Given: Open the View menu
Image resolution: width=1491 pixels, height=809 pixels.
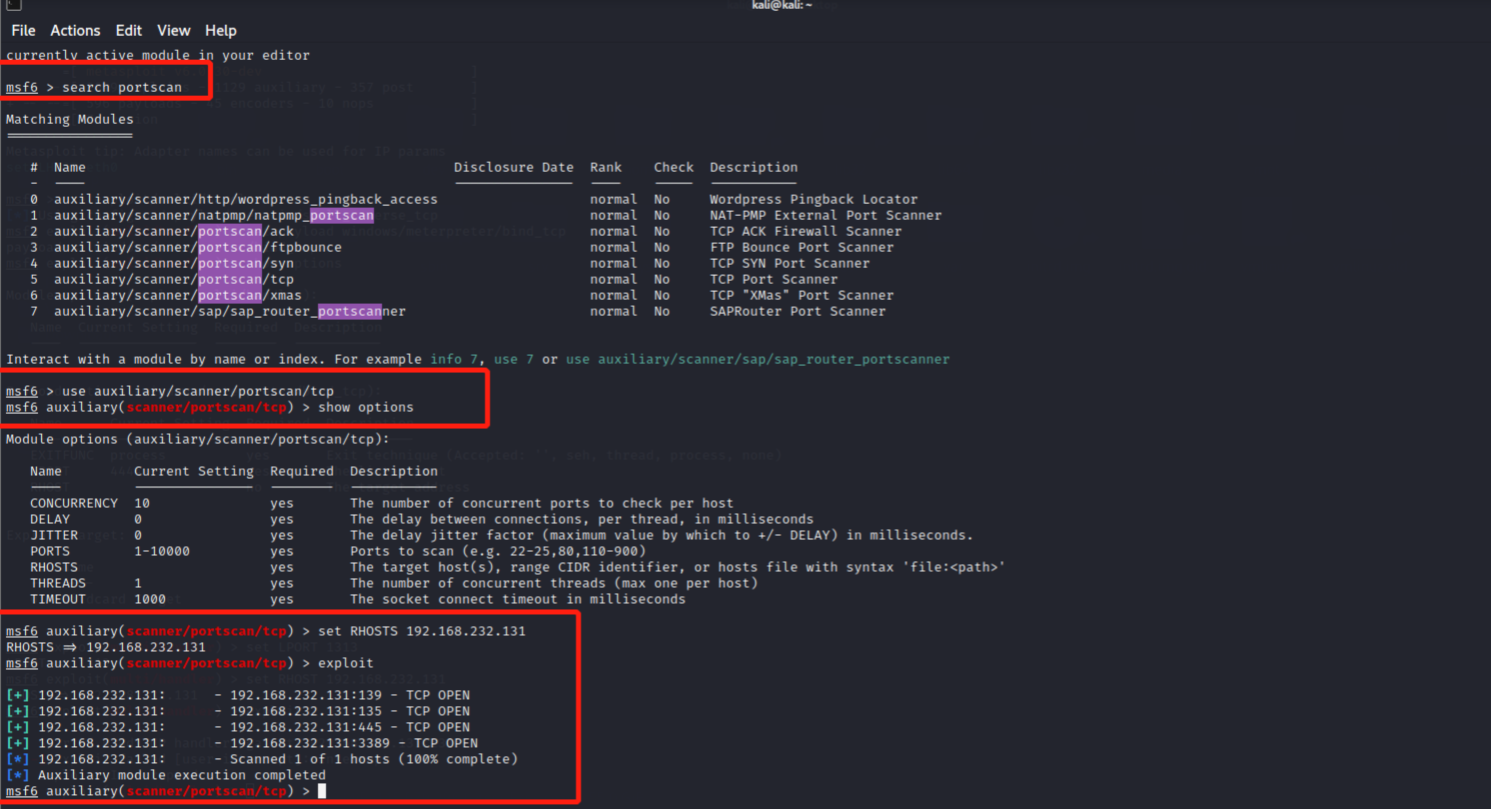Looking at the screenshot, I should click(173, 30).
